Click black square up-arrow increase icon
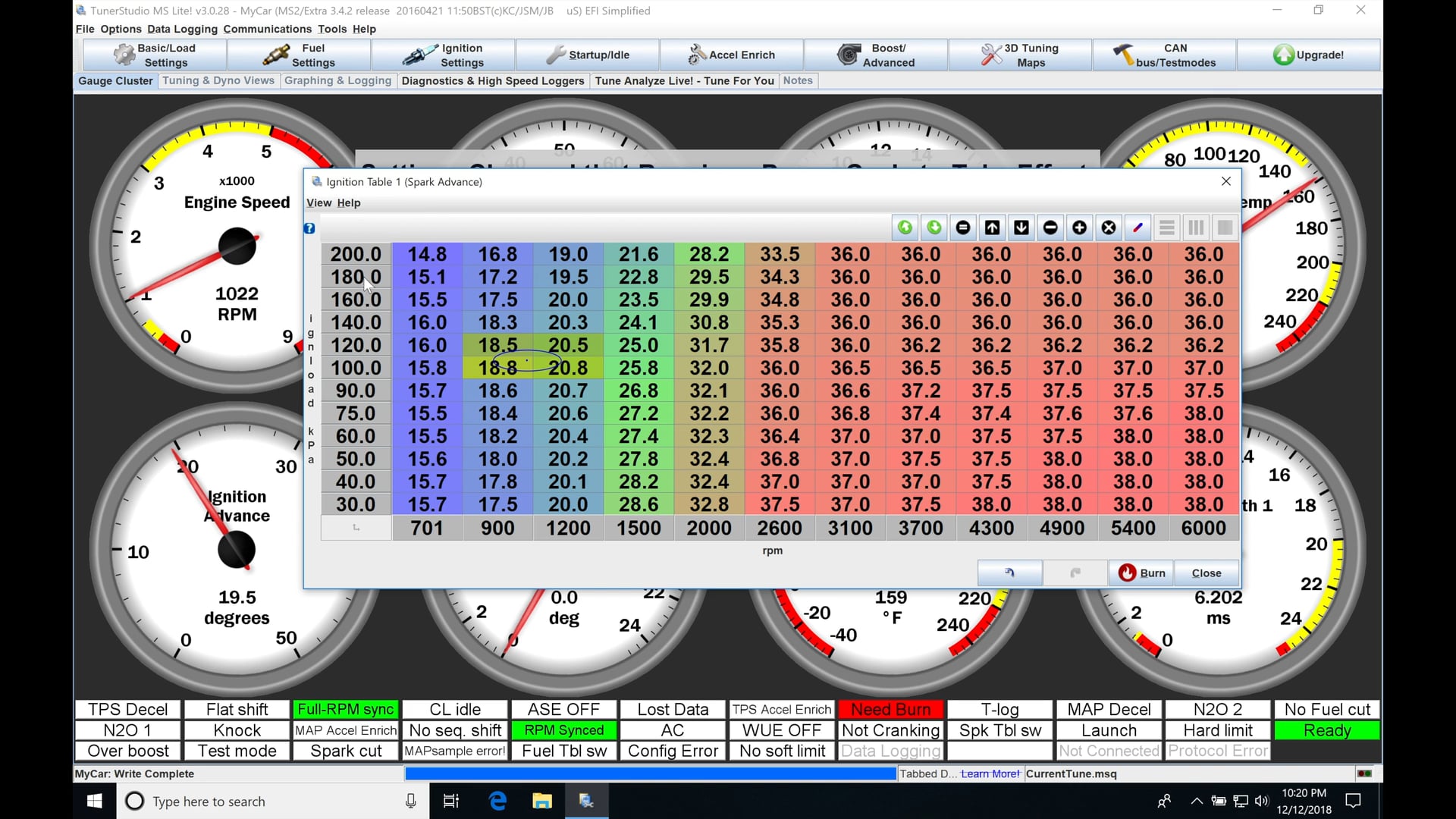Screen dimensions: 1456x819 [992, 227]
